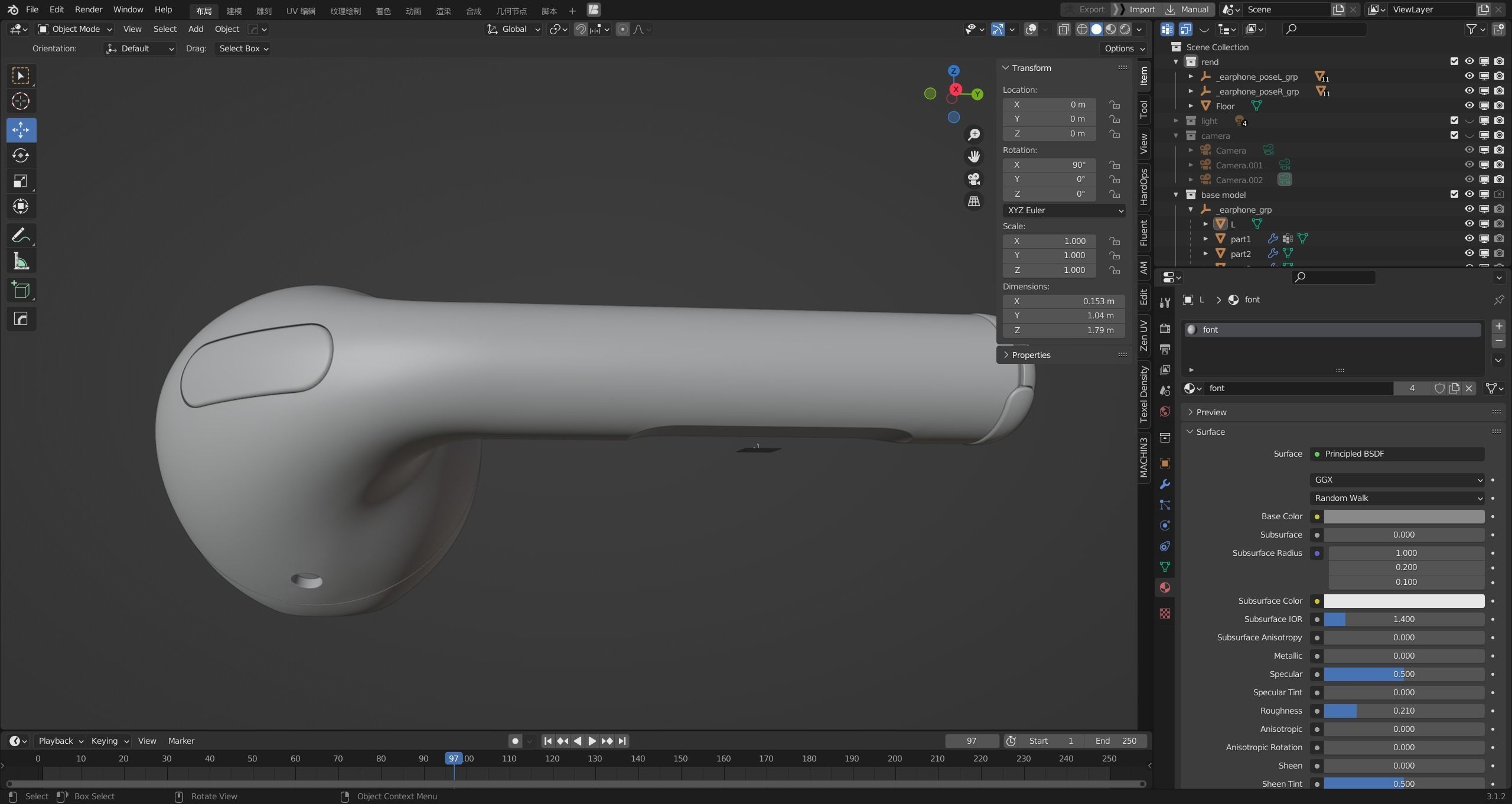The height and width of the screenshot is (804, 1512).
Task: Switch to rendered viewport shading
Action: tap(1125, 29)
